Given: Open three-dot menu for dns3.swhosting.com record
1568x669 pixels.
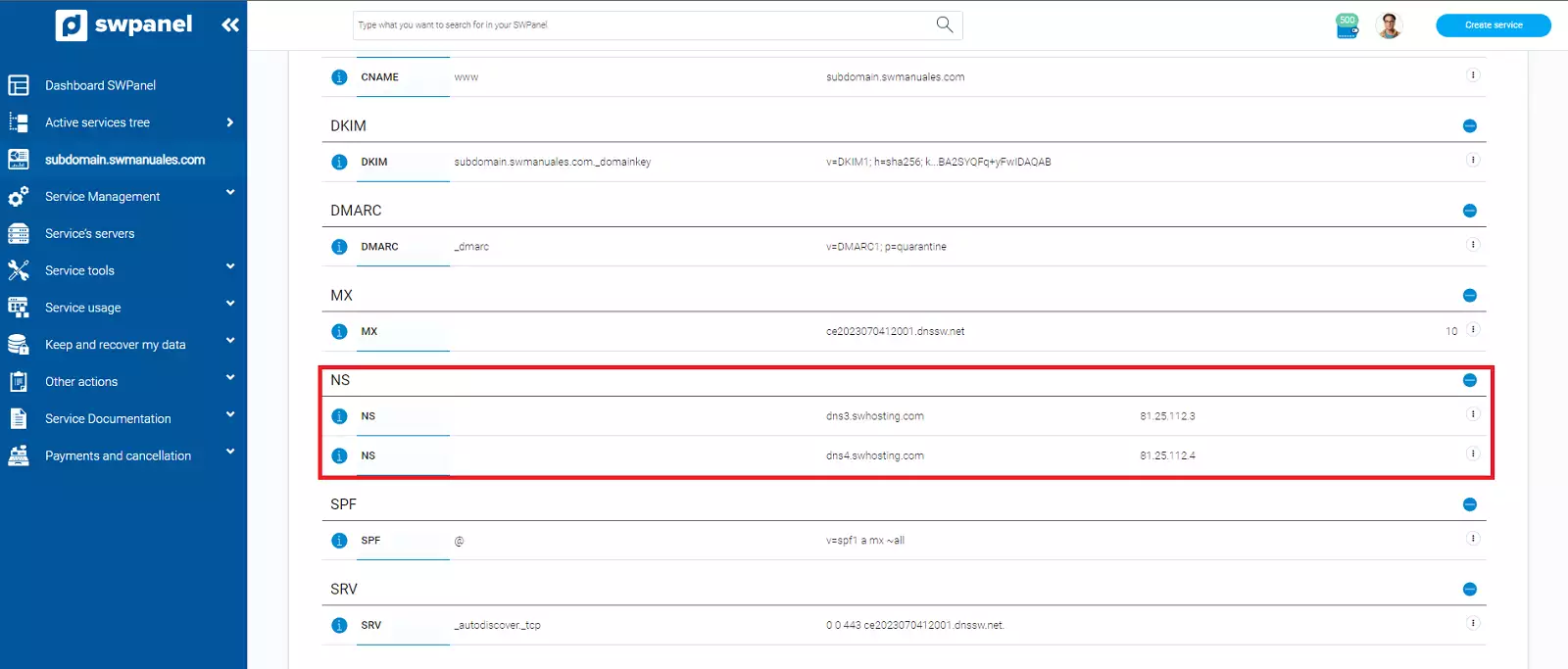Looking at the screenshot, I should (1472, 414).
